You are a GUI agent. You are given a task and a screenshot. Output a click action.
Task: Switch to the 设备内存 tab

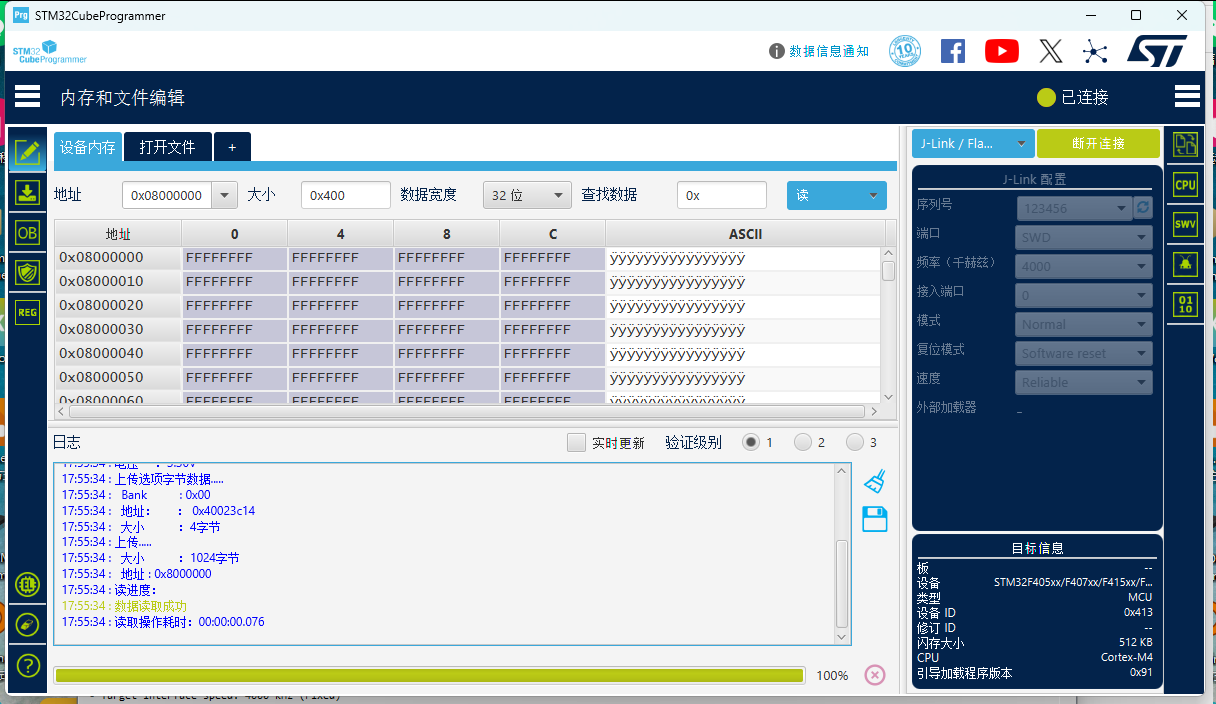(x=88, y=147)
